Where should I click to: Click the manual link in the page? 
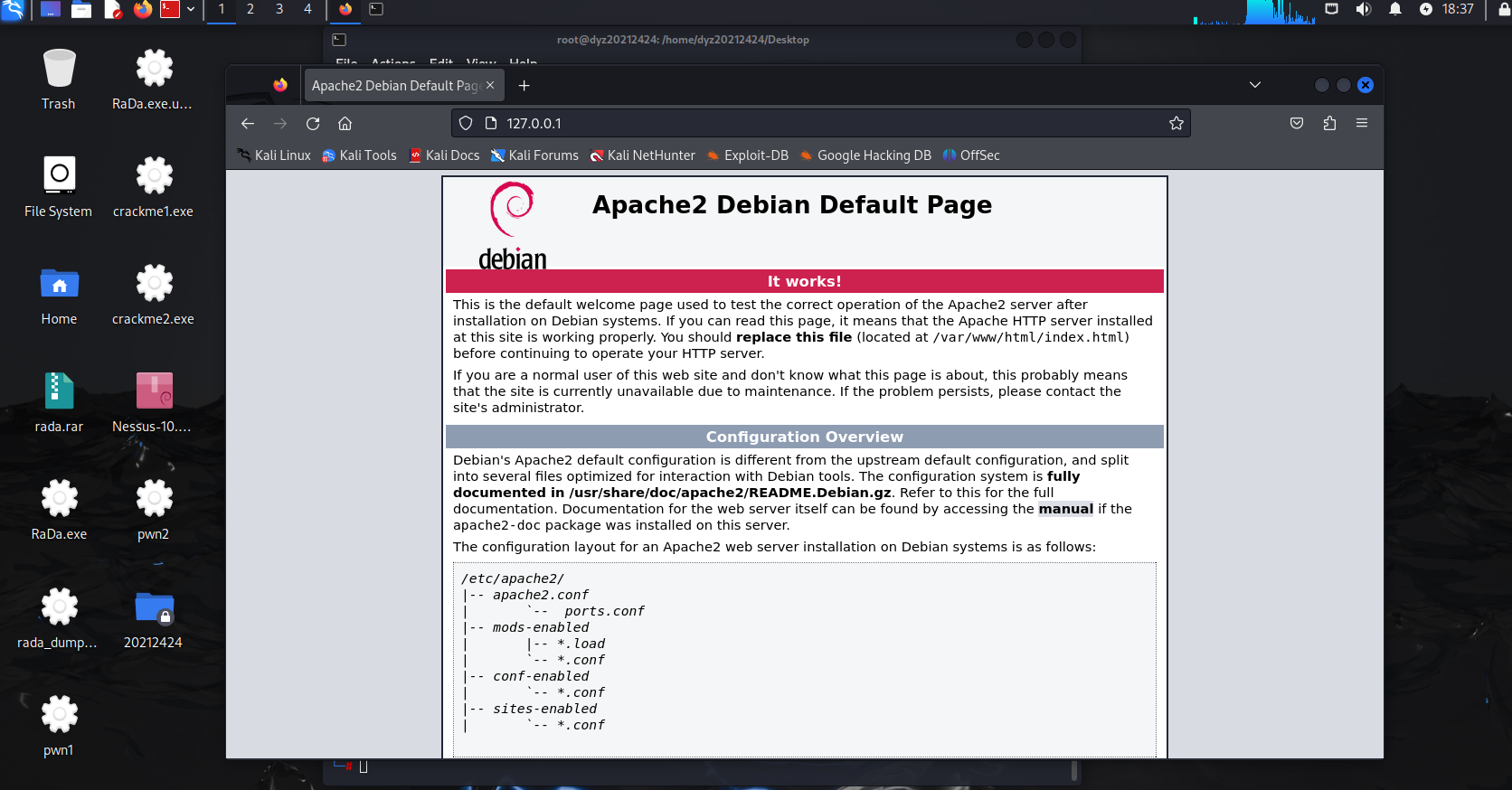(1065, 509)
